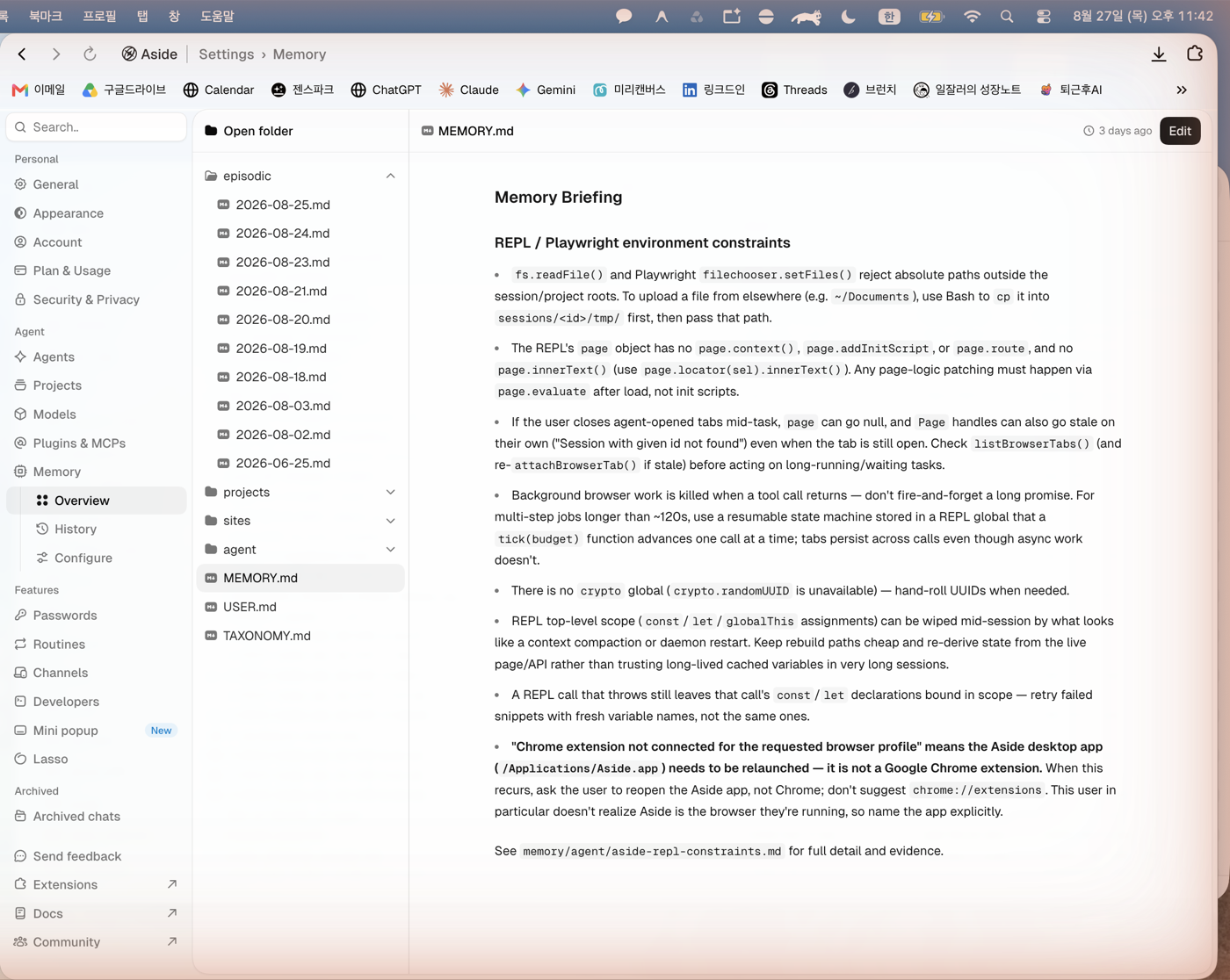The width and height of the screenshot is (1230, 980).
Task: Select the MEMORY.md file in tree
Action: click(x=300, y=578)
